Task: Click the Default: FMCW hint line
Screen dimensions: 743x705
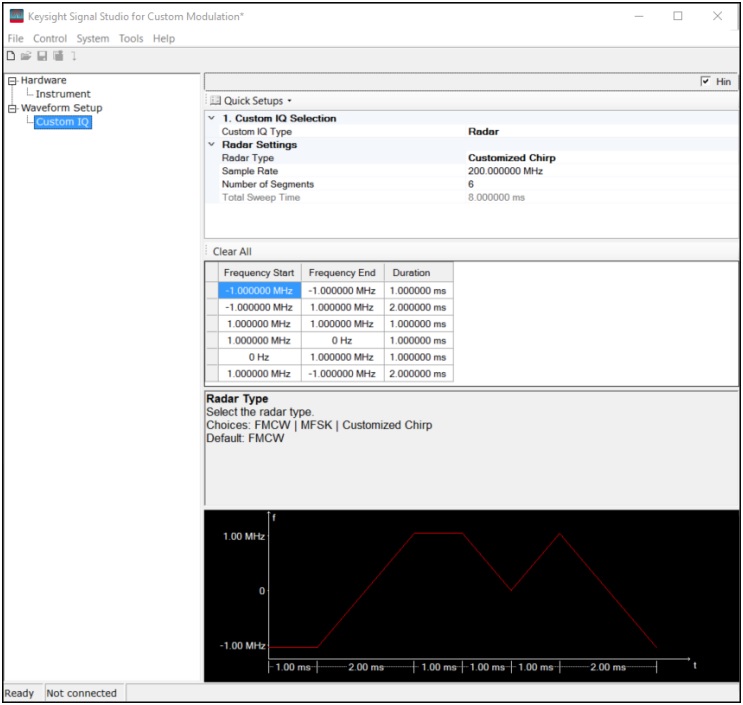Action: (x=245, y=438)
